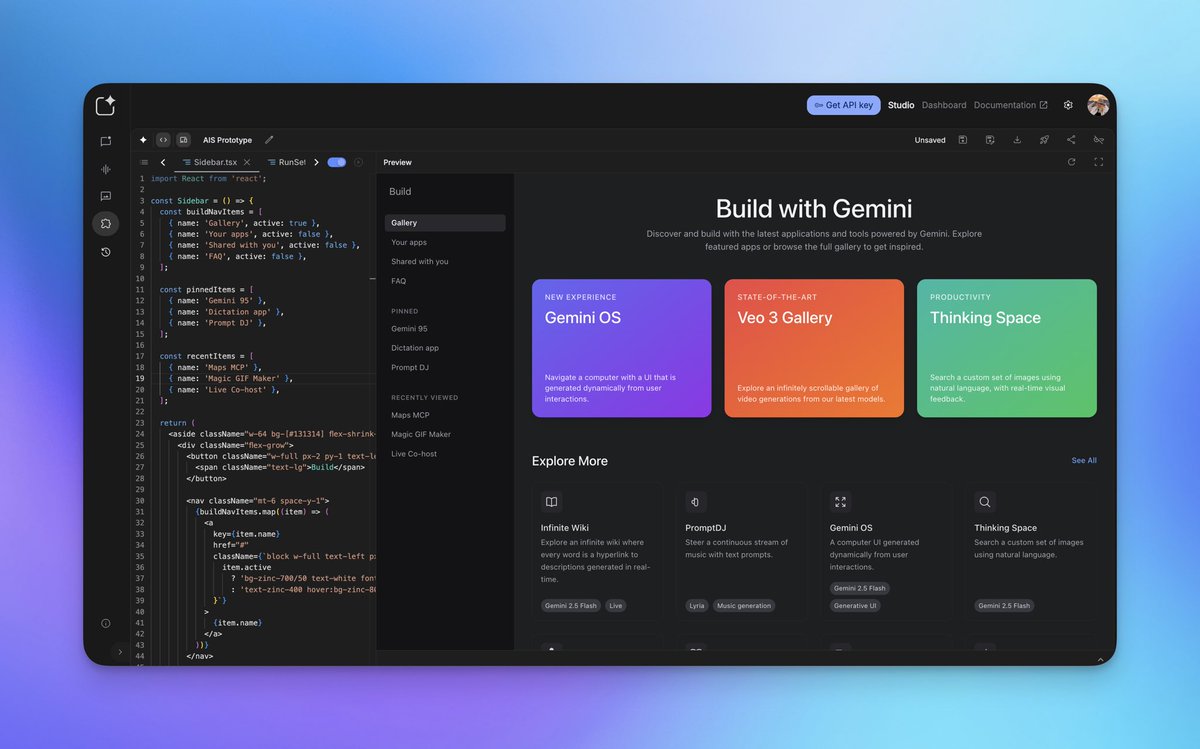Open recently viewed Maps MCP
This screenshot has height=749, width=1200.
point(410,415)
